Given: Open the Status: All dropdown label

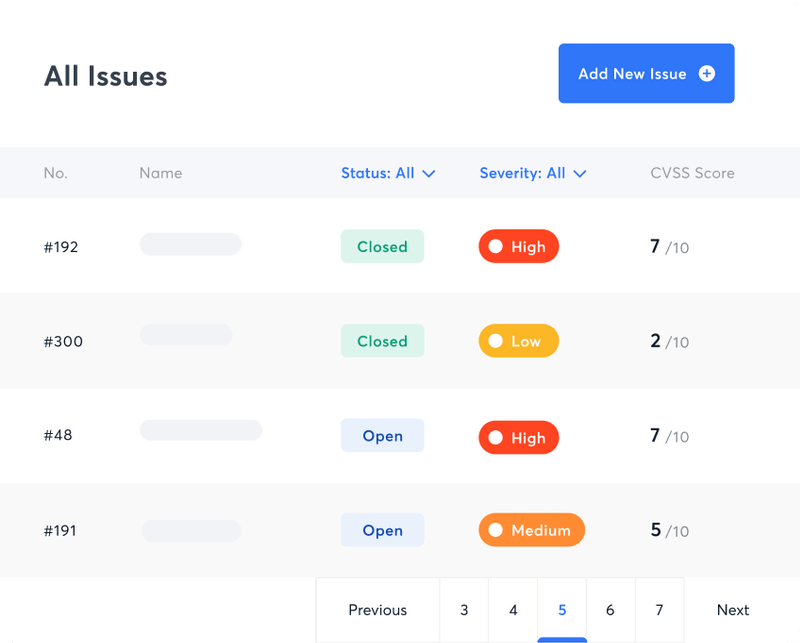Looking at the screenshot, I should coord(377,173).
